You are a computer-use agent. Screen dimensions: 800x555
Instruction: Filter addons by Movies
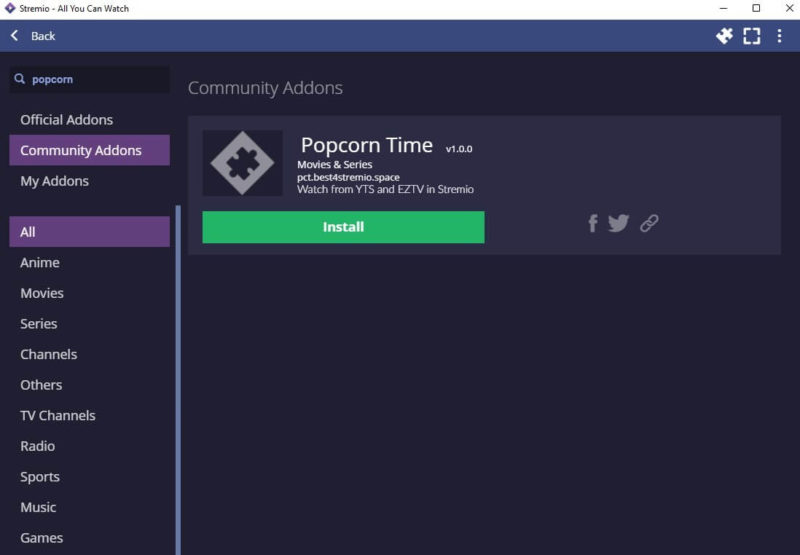89,293
